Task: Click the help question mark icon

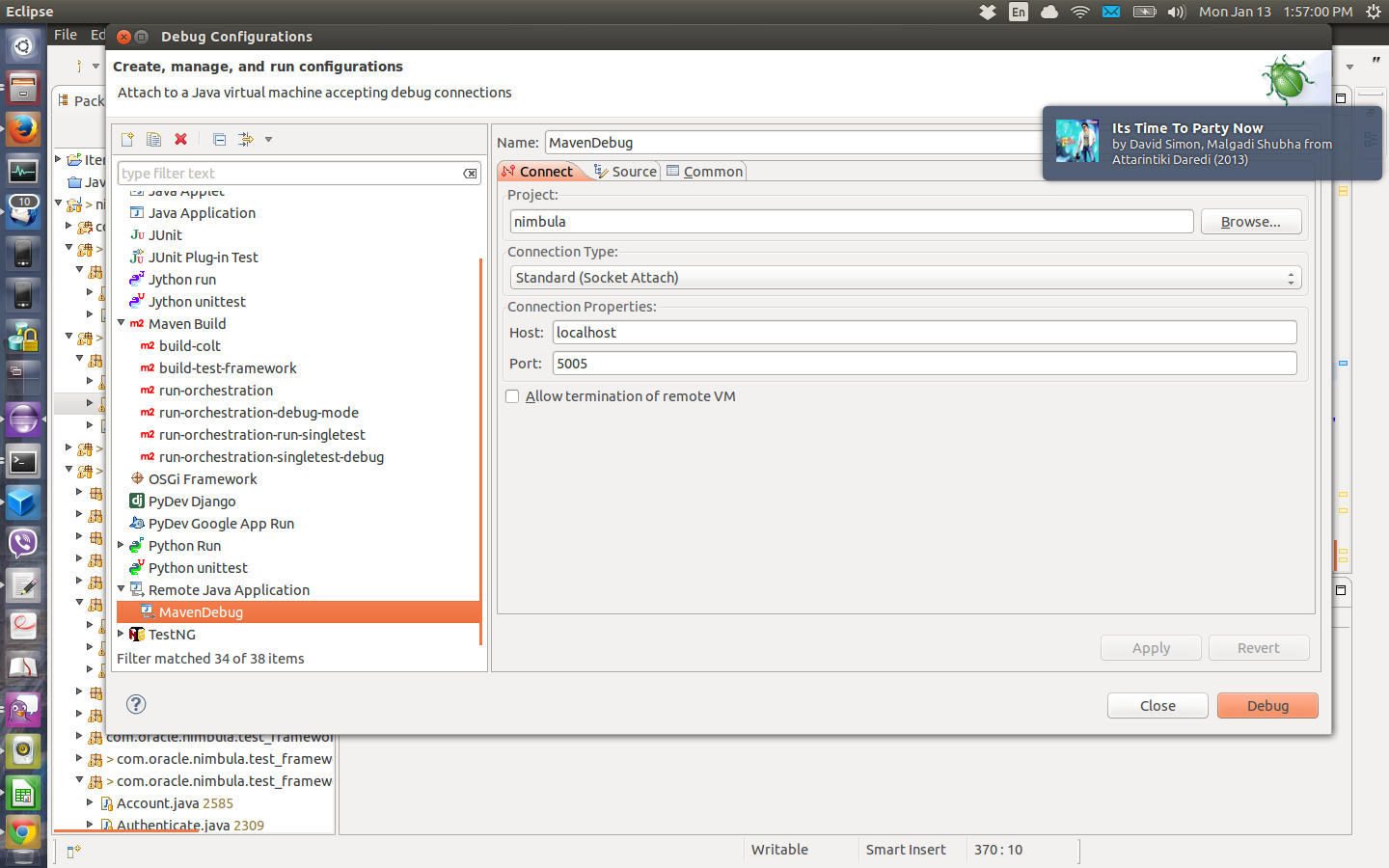Action: coord(135,704)
